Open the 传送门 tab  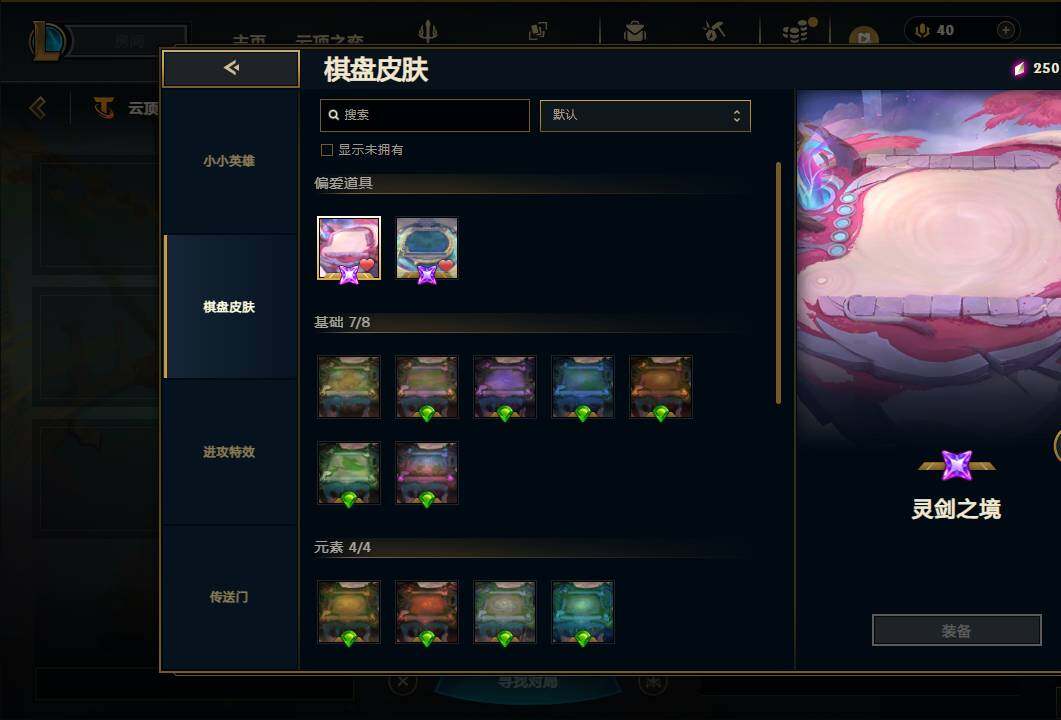tap(229, 597)
